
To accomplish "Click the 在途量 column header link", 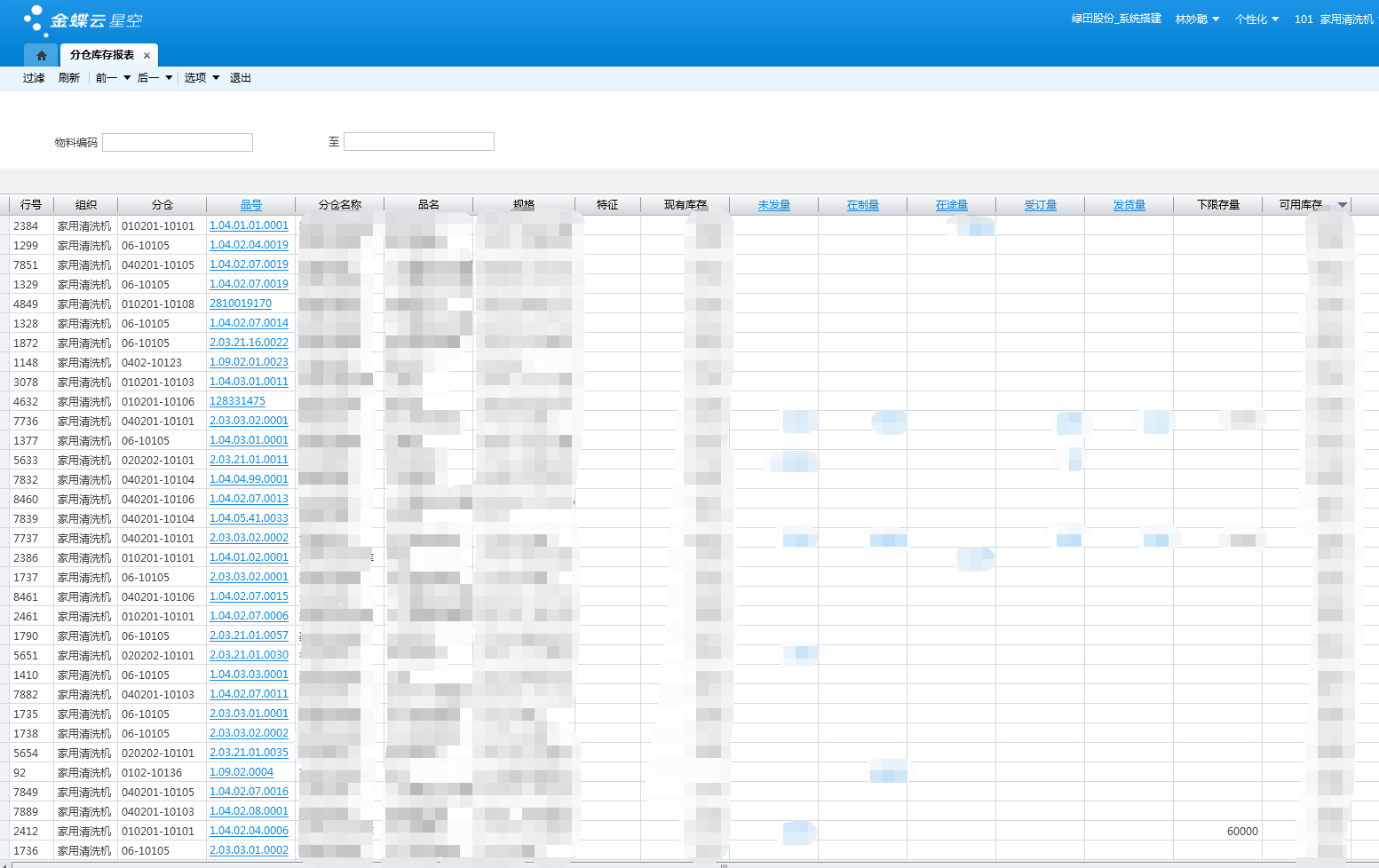I will (951, 205).
